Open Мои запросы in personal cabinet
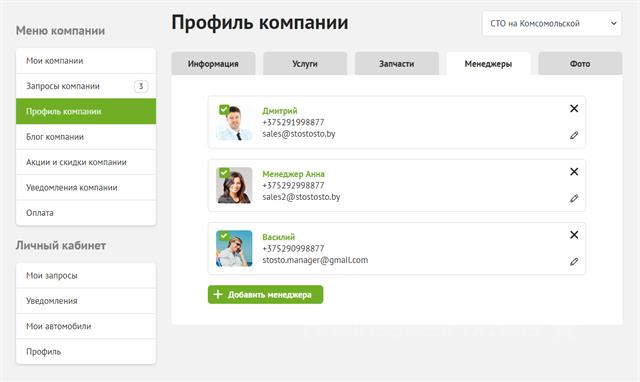The height and width of the screenshot is (382, 640). pos(86,275)
